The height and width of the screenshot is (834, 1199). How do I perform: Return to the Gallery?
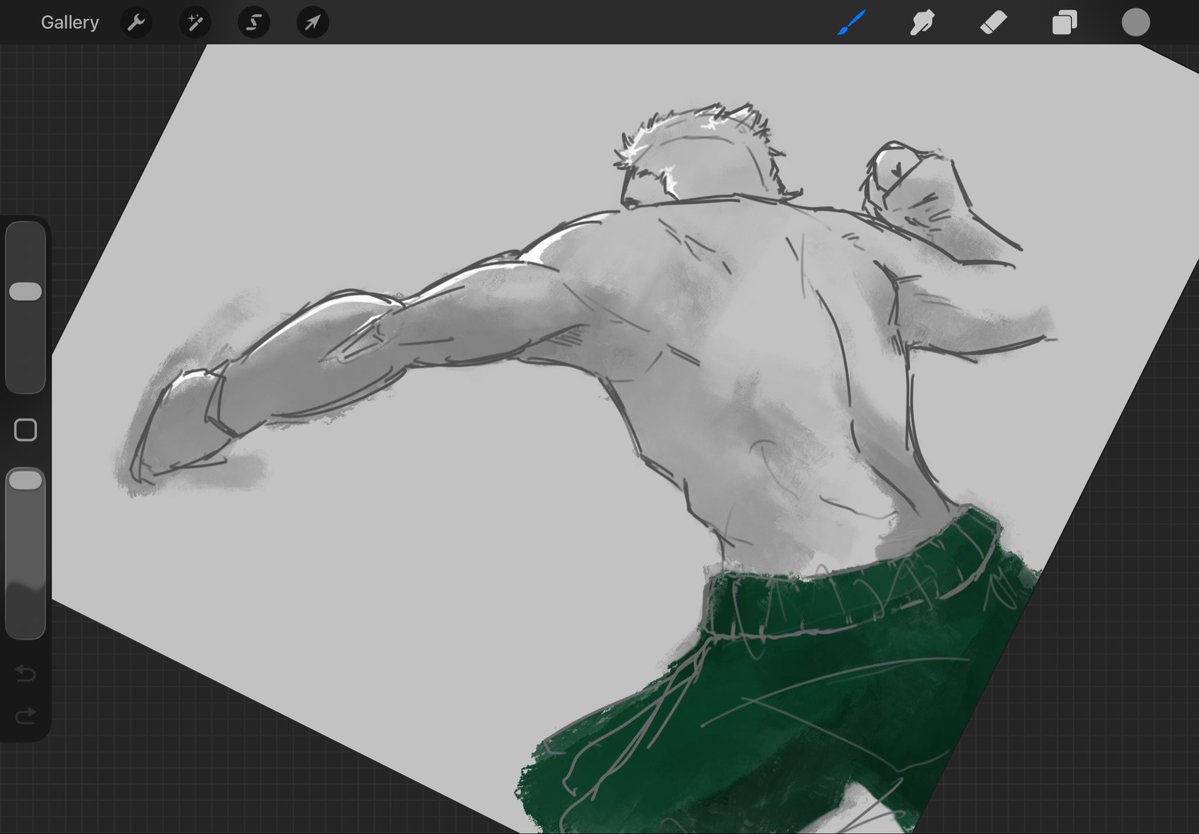coord(70,23)
